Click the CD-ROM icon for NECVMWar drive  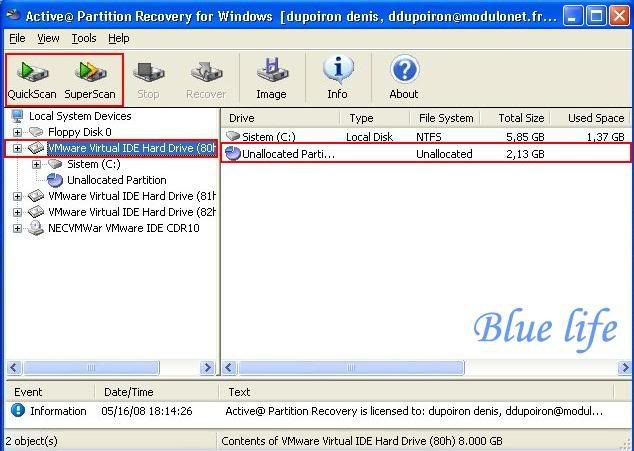pos(36,228)
